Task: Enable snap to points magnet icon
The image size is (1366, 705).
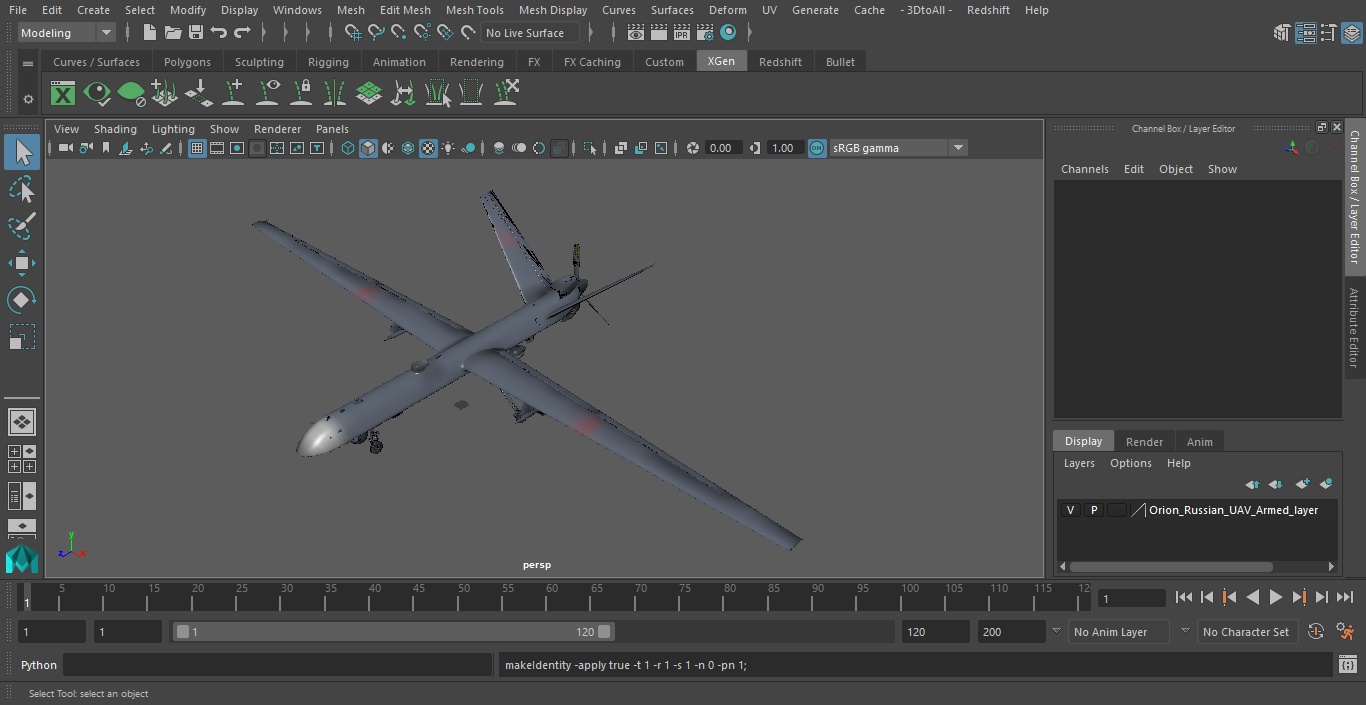Action: point(398,33)
